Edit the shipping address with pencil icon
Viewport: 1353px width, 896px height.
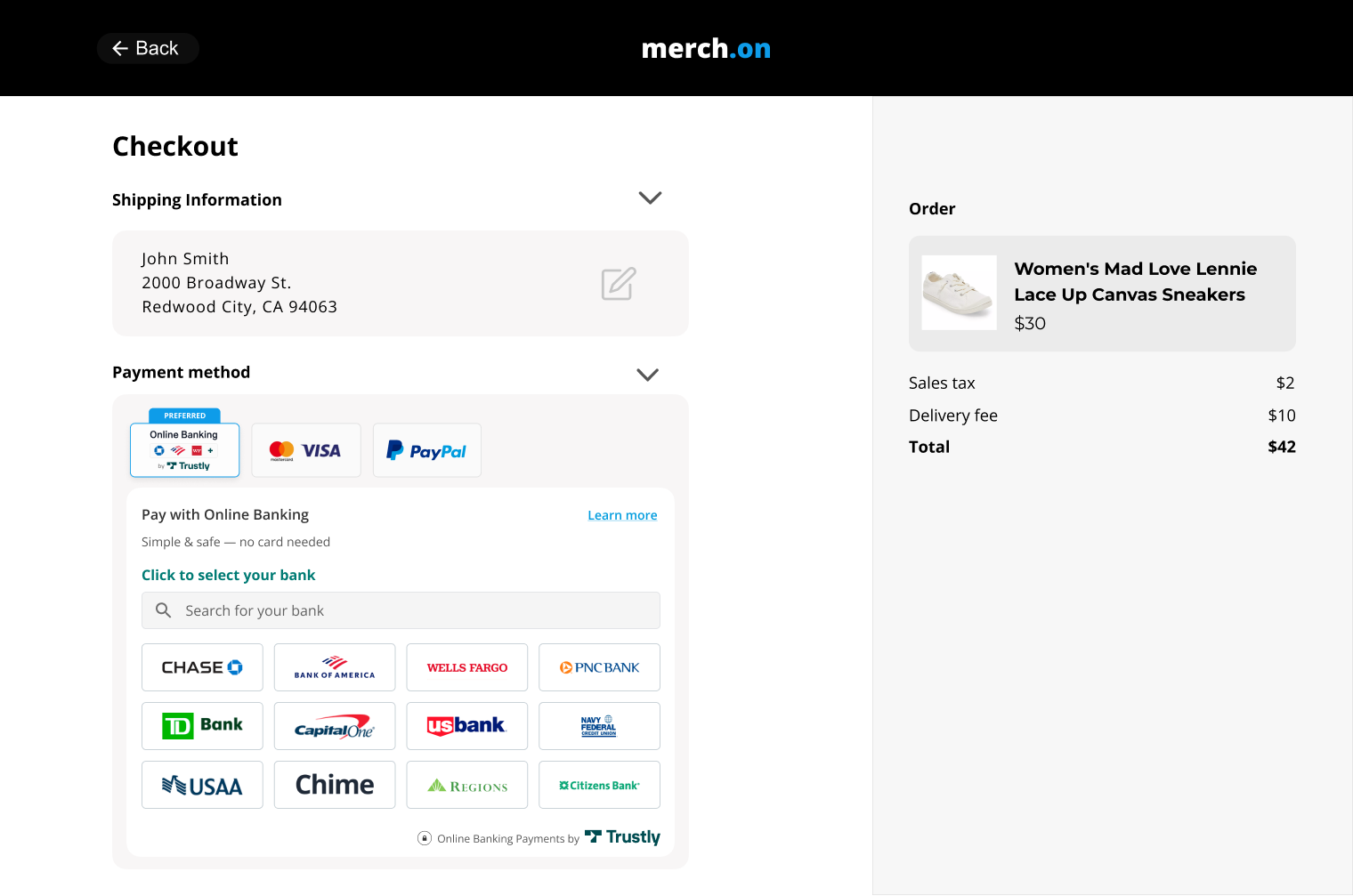tap(618, 284)
